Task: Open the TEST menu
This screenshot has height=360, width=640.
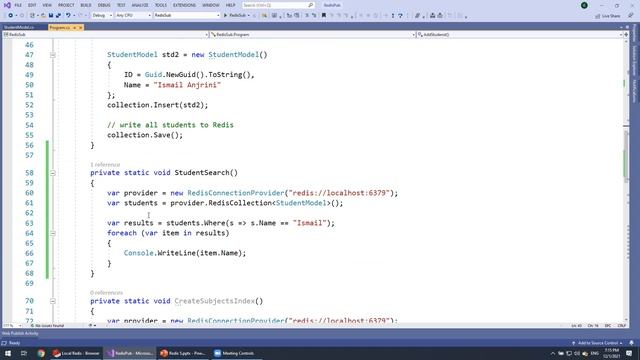Action: (121, 5)
